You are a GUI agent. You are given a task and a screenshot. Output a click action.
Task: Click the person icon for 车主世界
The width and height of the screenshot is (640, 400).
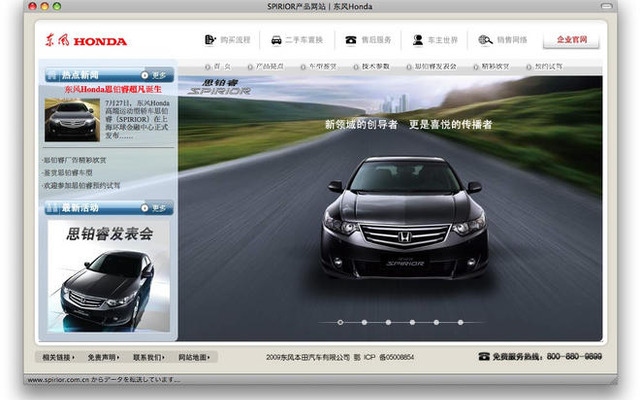(x=418, y=40)
